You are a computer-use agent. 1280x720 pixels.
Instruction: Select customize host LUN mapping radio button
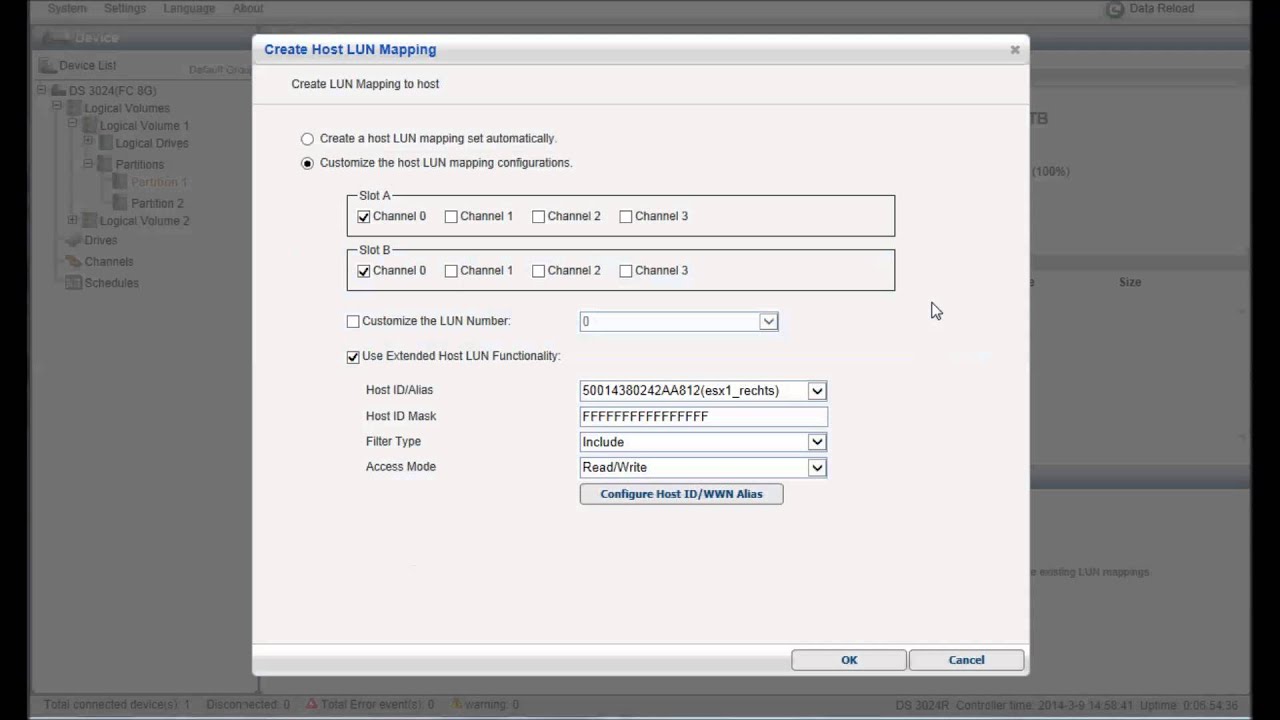coord(307,163)
